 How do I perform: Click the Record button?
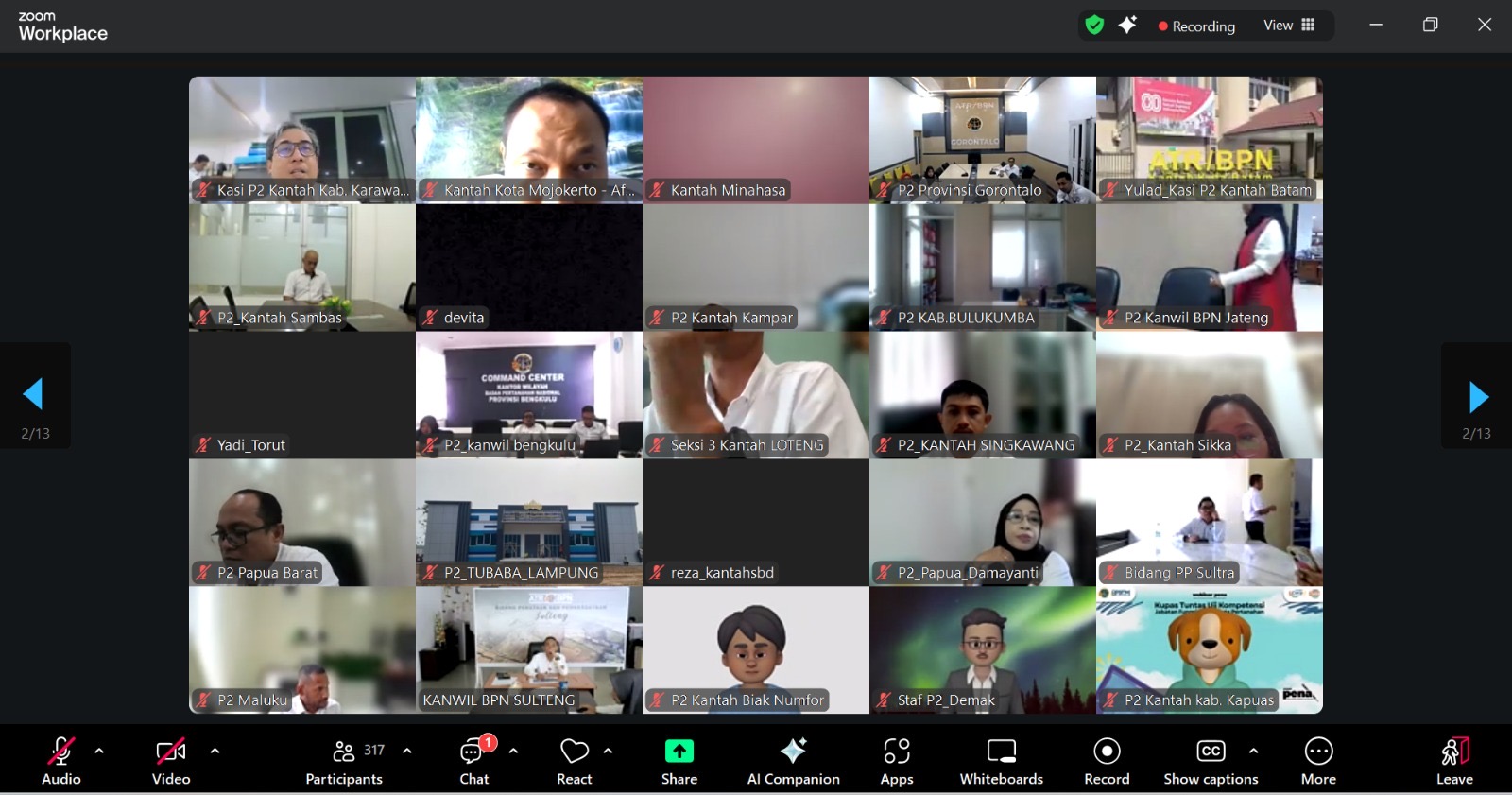coord(1107,760)
